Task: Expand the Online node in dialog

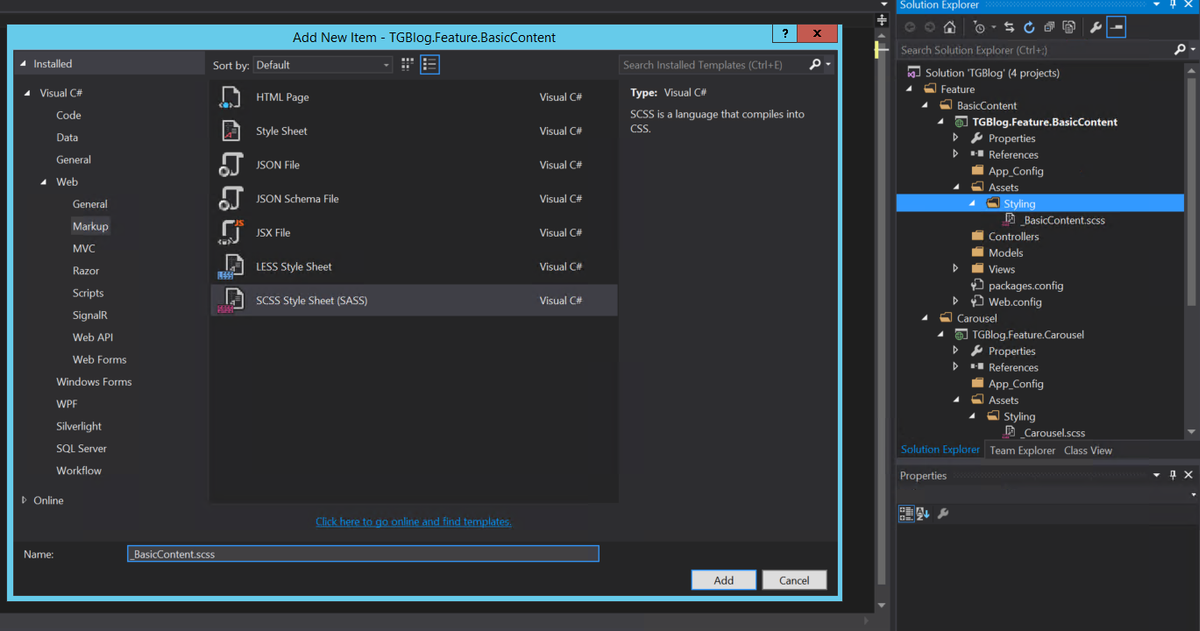Action: 24,500
